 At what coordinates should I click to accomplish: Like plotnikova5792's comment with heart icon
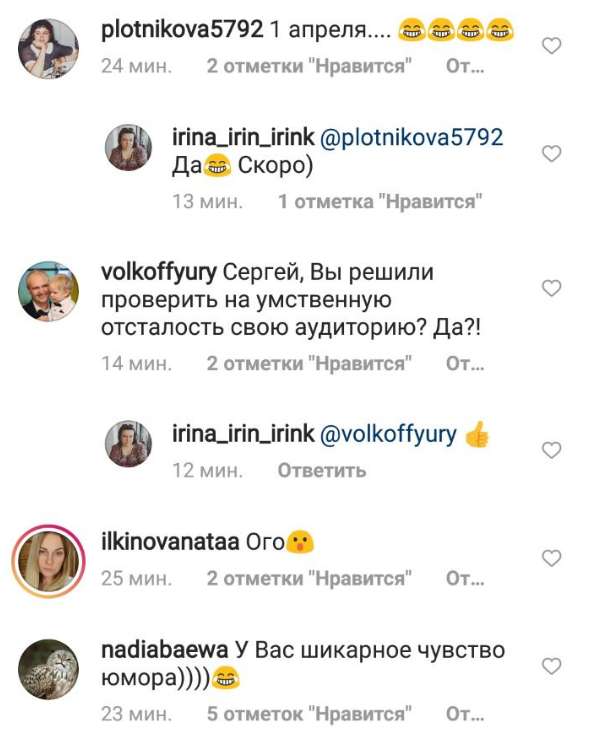552,46
